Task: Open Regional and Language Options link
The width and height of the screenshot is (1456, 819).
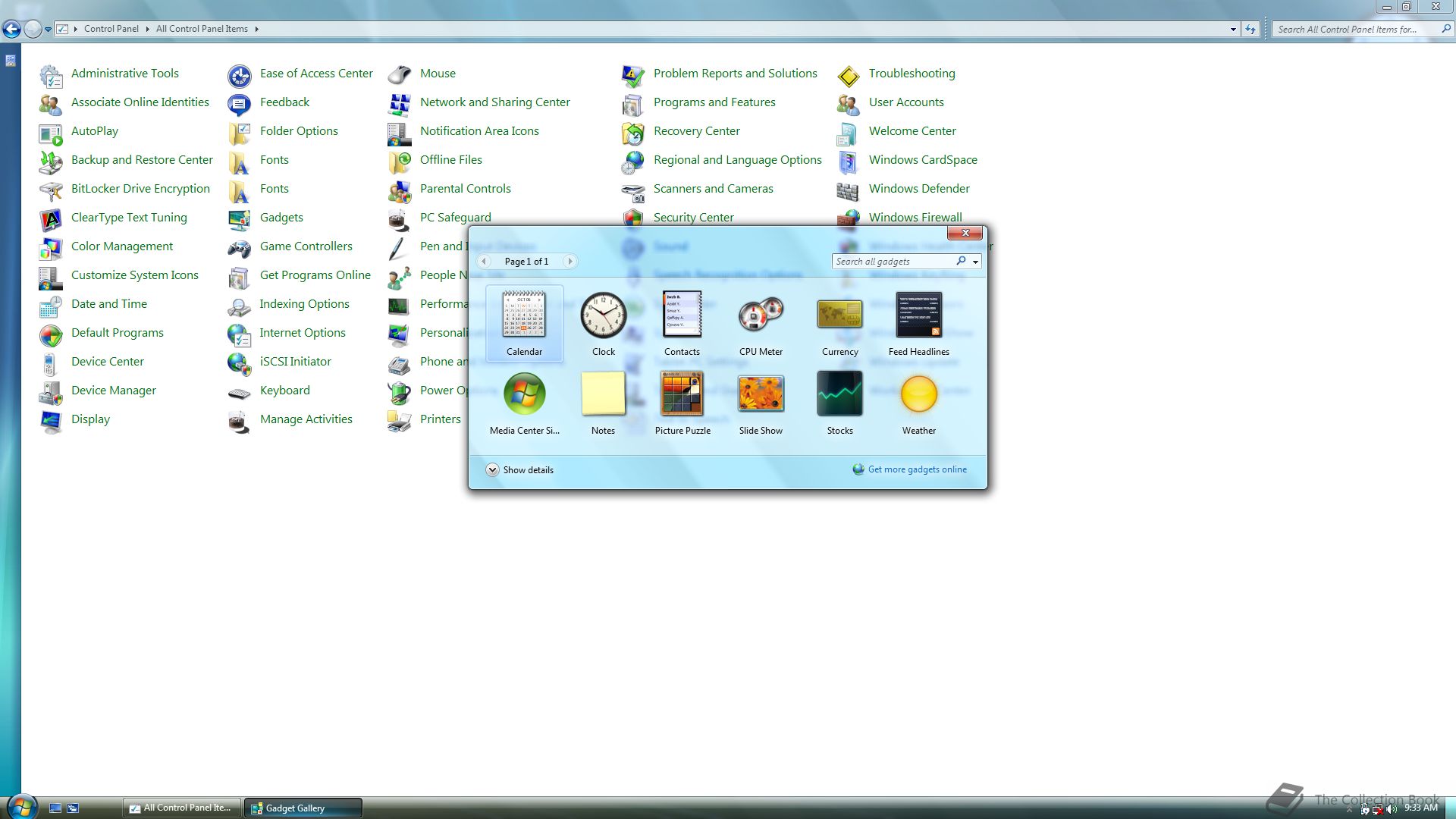Action: (738, 160)
